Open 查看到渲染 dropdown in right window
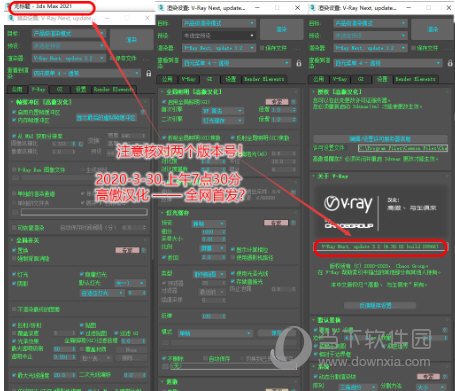The height and width of the screenshot is (391, 455). [x=388, y=63]
